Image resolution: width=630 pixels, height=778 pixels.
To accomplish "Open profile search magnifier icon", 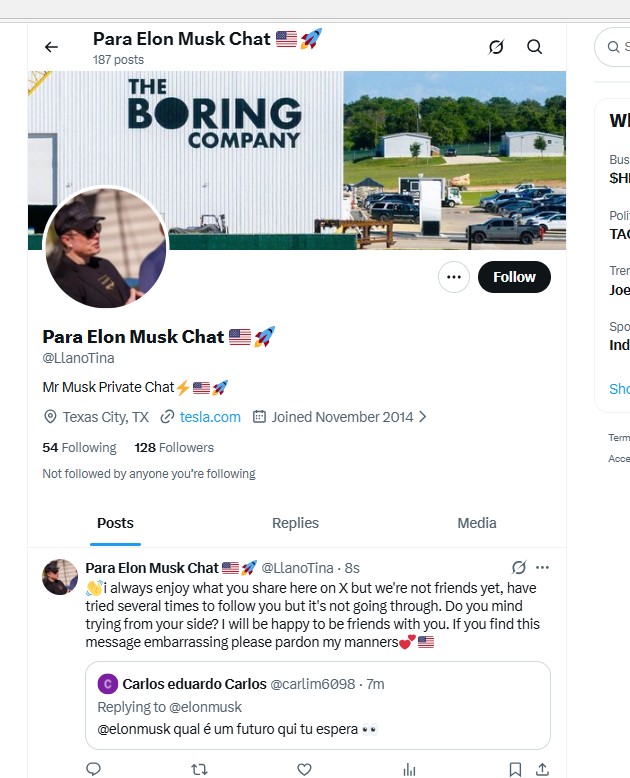I will tap(535, 47).
